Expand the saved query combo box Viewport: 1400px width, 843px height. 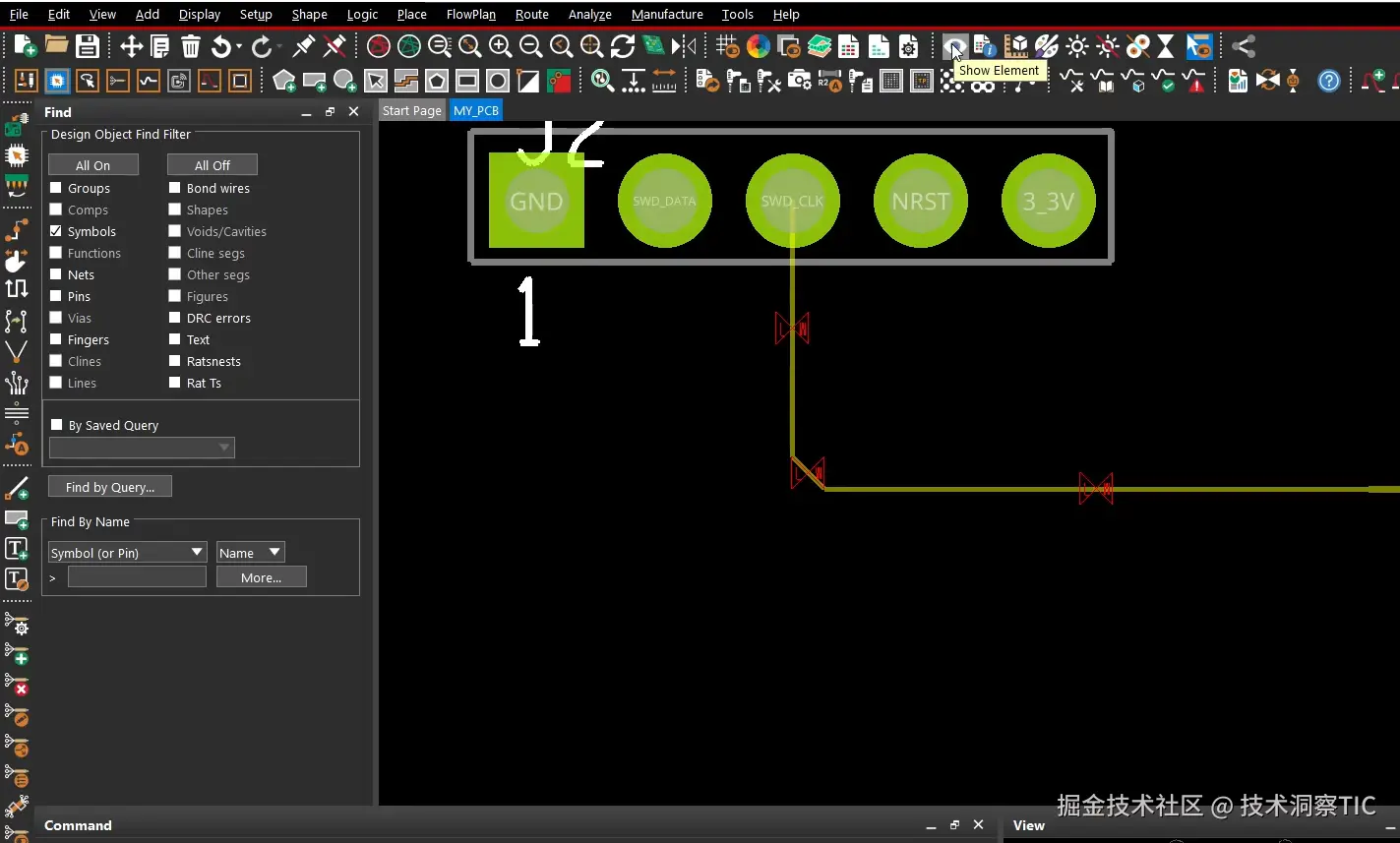click(142, 448)
